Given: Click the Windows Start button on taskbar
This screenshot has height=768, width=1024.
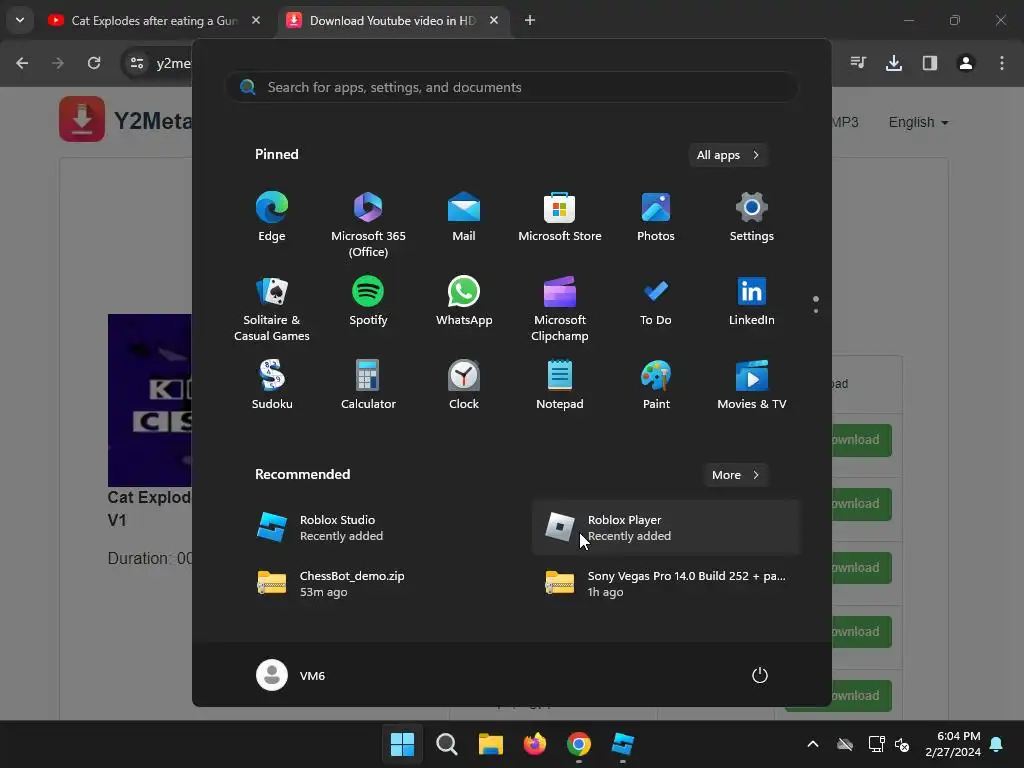Looking at the screenshot, I should coord(402,744).
